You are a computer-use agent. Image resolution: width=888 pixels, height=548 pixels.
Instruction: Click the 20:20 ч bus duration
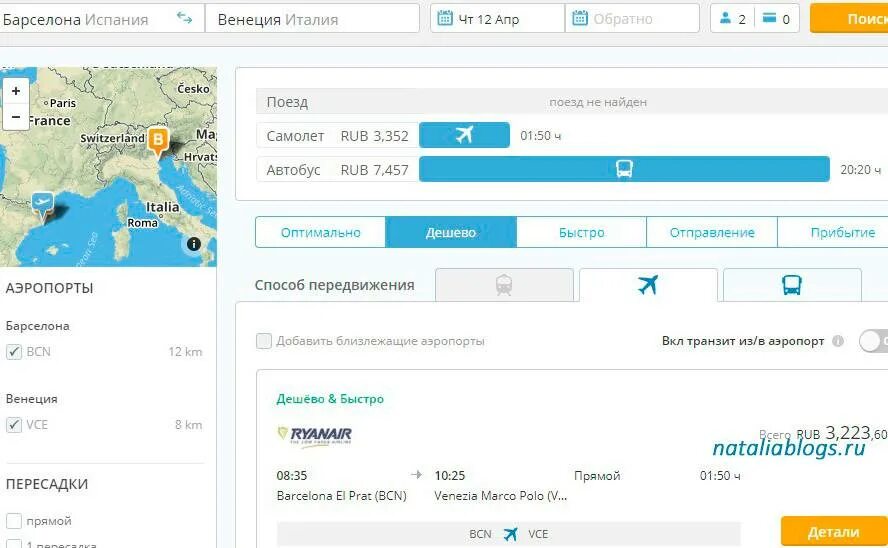[860, 170]
